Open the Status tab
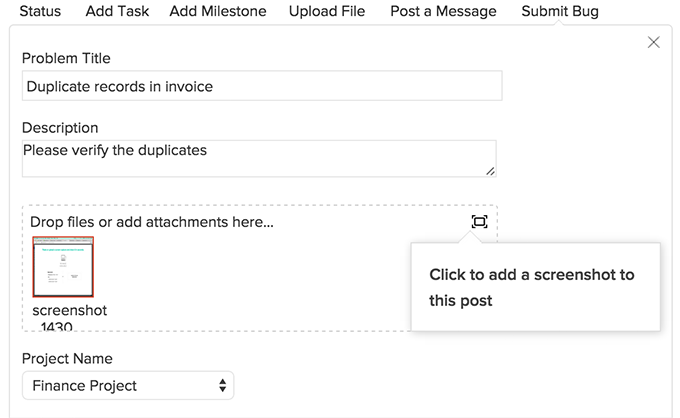 (x=40, y=12)
